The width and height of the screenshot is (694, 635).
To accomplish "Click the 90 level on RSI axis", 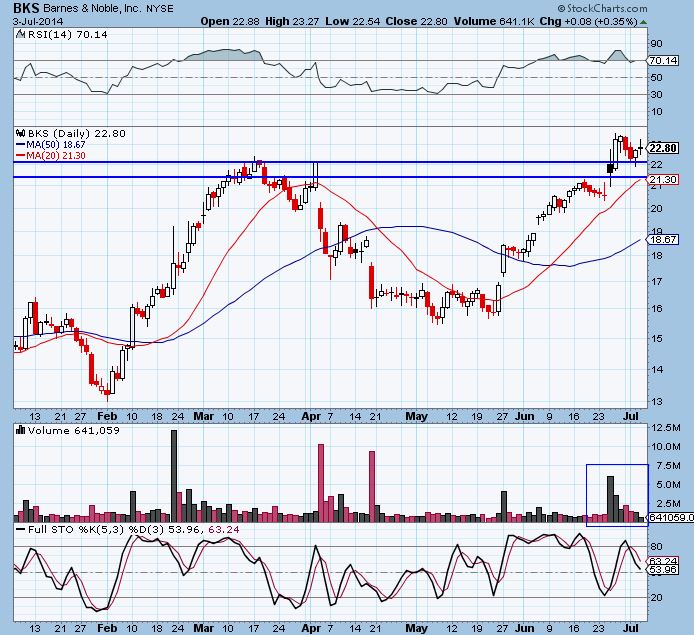I will [x=656, y=43].
